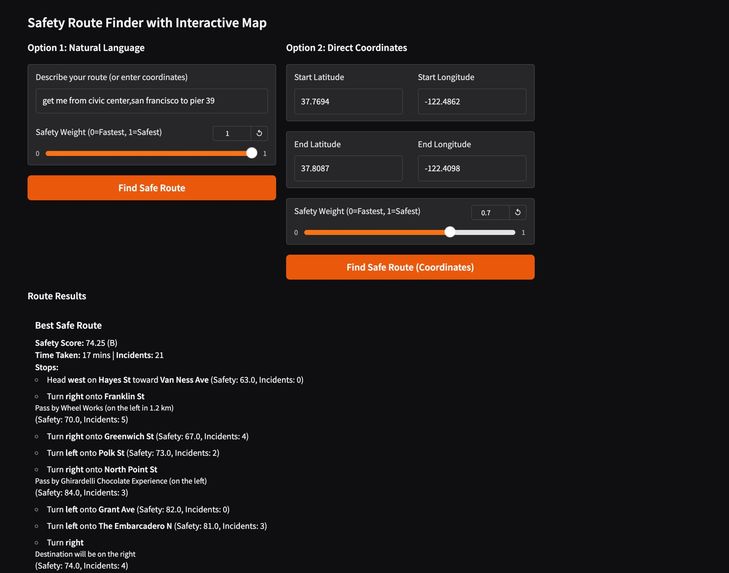Screen dimensions: 729x573
Task: Click the Safety Score 74.25 (B) line
Action: [76, 343]
